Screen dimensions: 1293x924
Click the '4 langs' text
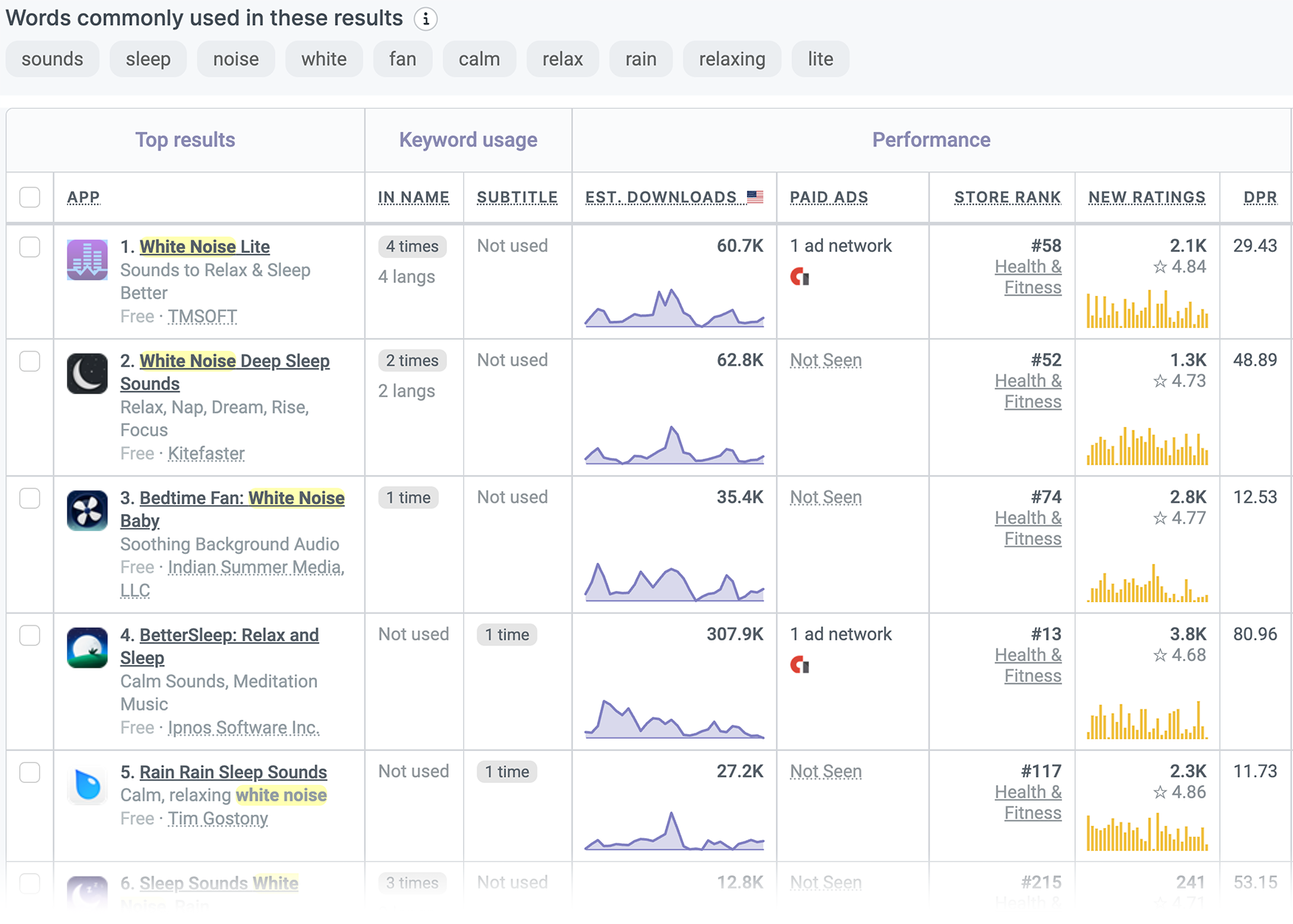point(406,277)
